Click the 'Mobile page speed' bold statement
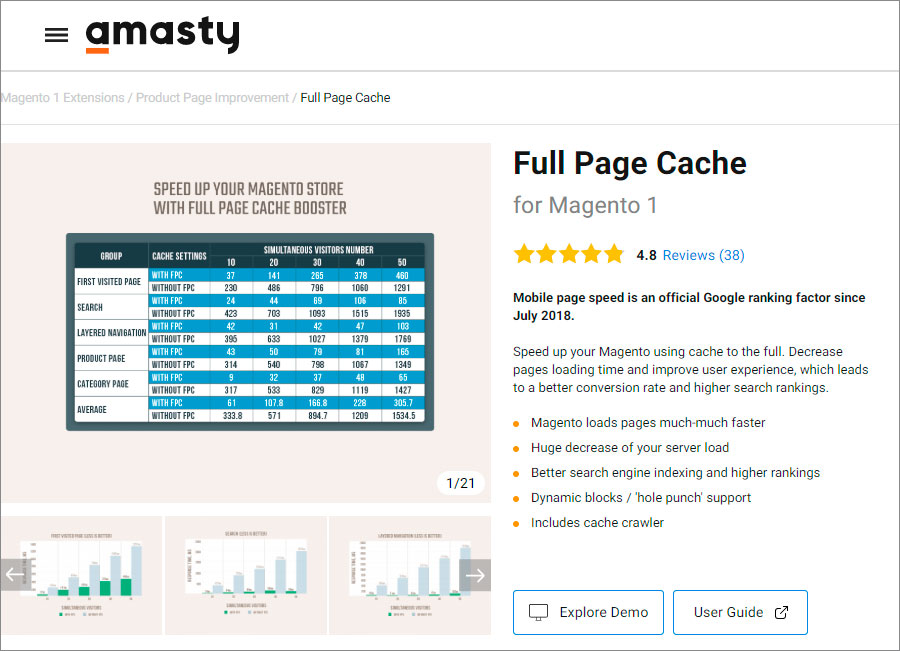Viewport: 900px width, 651px height. coord(689,307)
